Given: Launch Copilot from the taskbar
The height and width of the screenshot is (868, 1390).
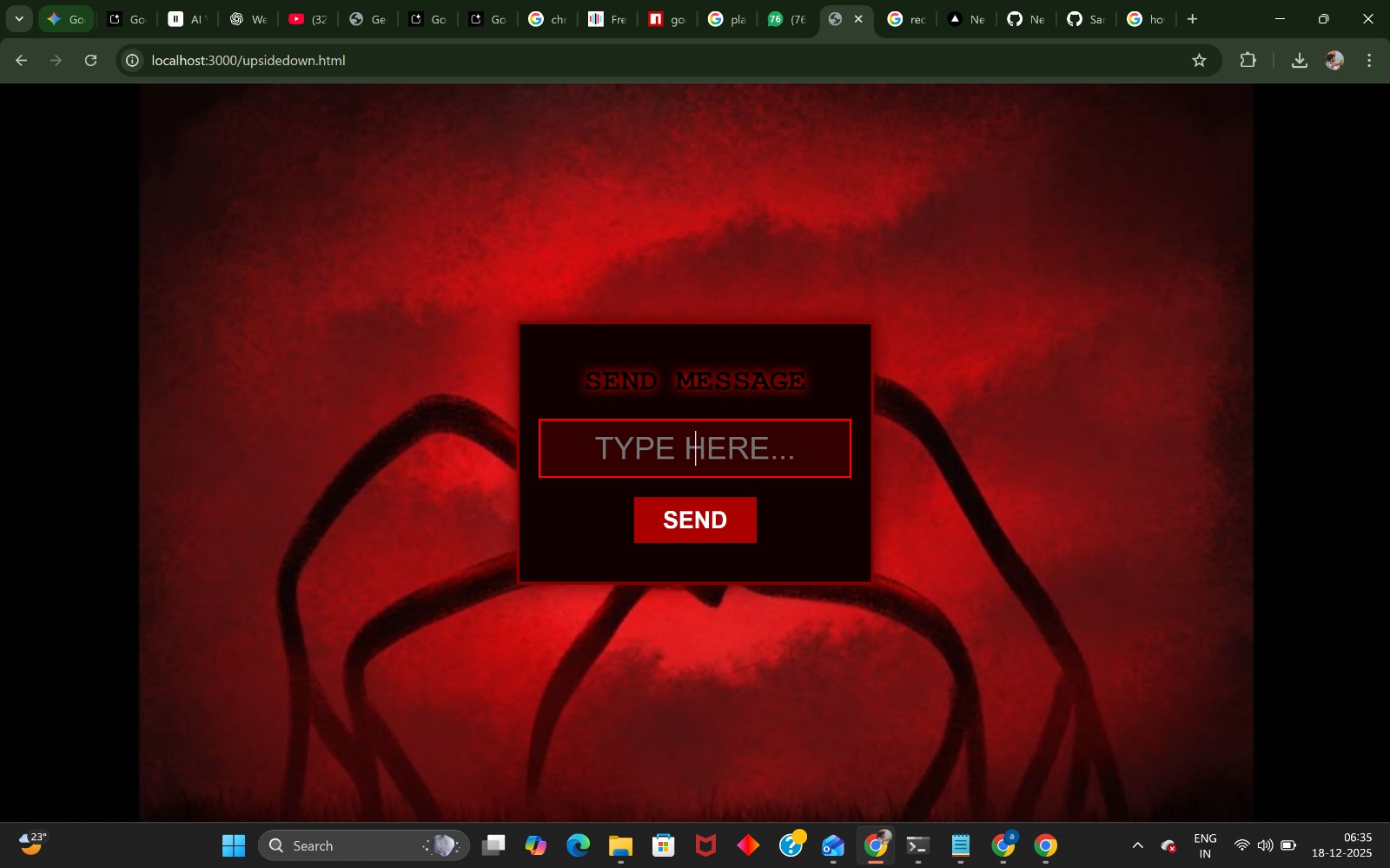Looking at the screenshot, I should [536, 845].
